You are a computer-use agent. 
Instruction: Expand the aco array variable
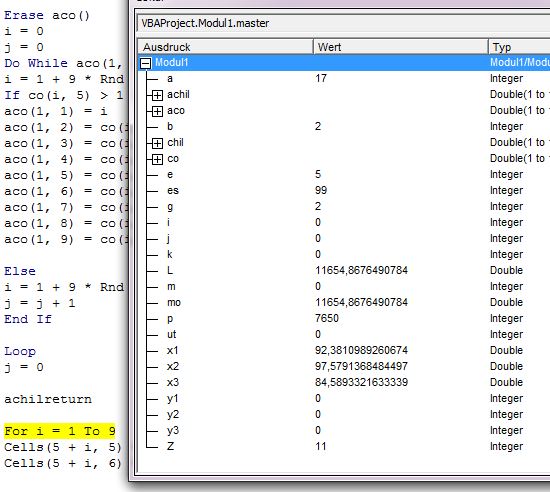[157, 111]
